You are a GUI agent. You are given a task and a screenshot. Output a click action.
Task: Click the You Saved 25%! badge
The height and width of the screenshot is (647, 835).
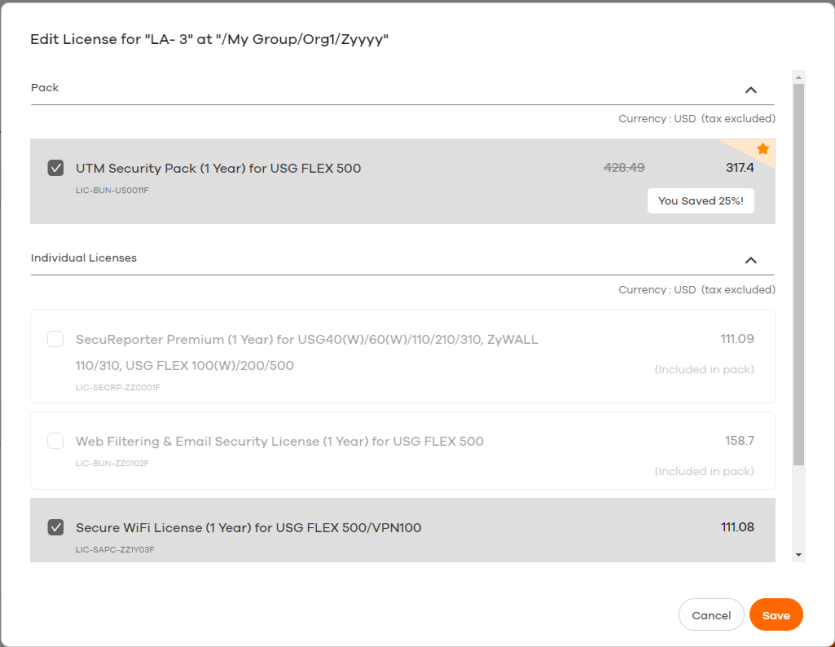pos(700,201)
